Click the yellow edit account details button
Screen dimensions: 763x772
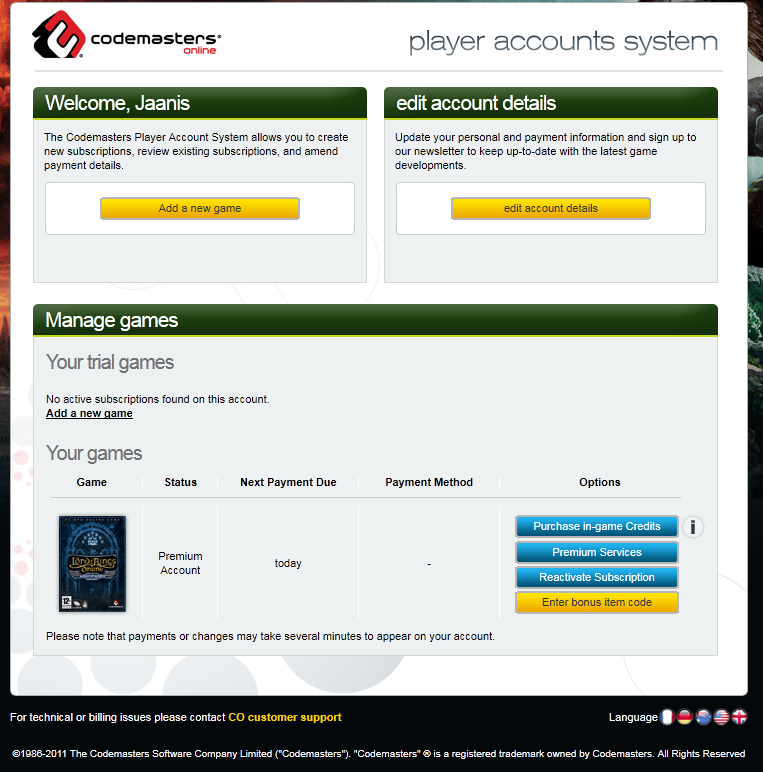click(551, 208)
